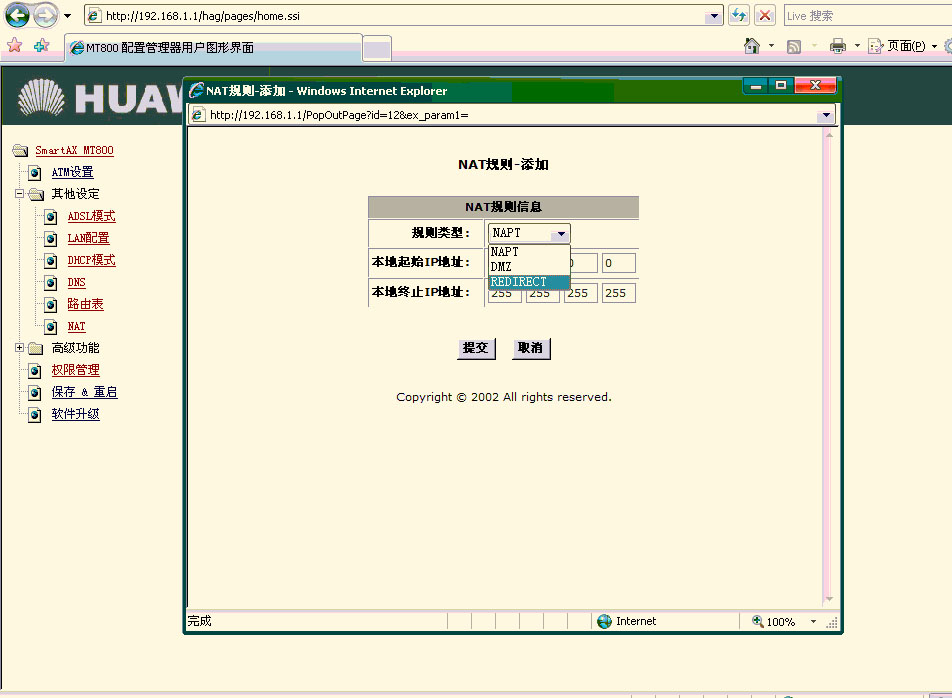The width and height of the screenshot is (952, 698).
Task: Open the 页面(P) toolbar menu
Action: click(x=905, y=46)
